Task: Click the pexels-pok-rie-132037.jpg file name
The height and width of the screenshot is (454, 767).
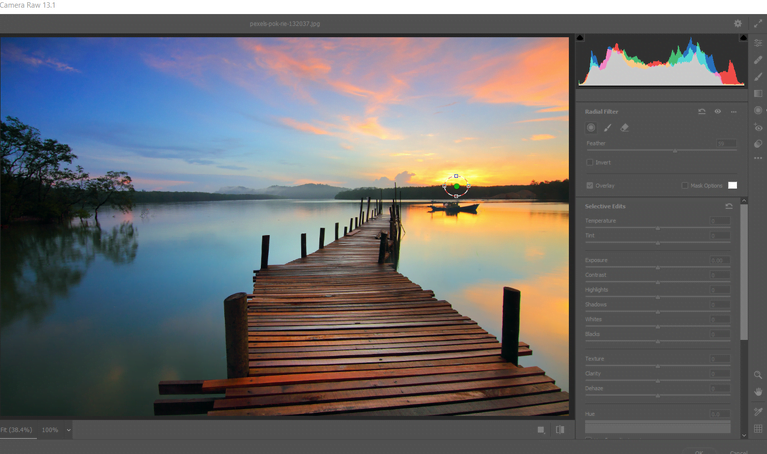Action: click(285, 23)
